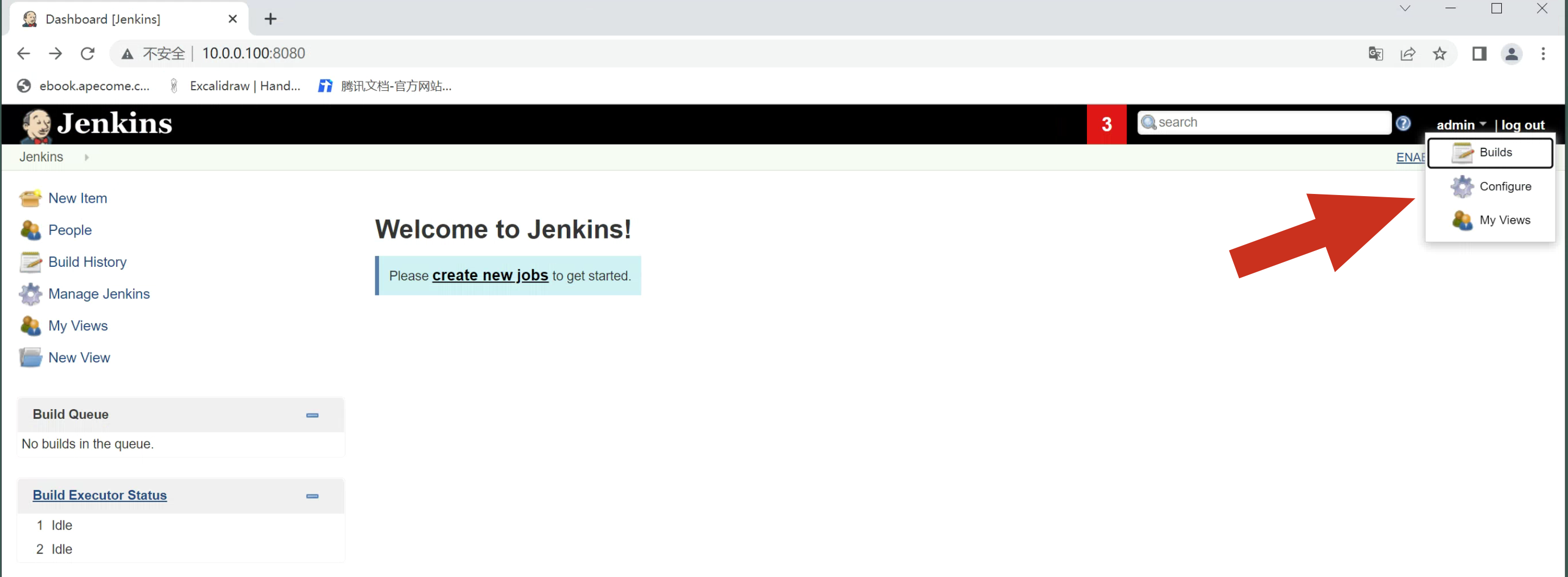Focus the Jenkins search box
Viewport: 1568px width, 577px height.
1269,122
